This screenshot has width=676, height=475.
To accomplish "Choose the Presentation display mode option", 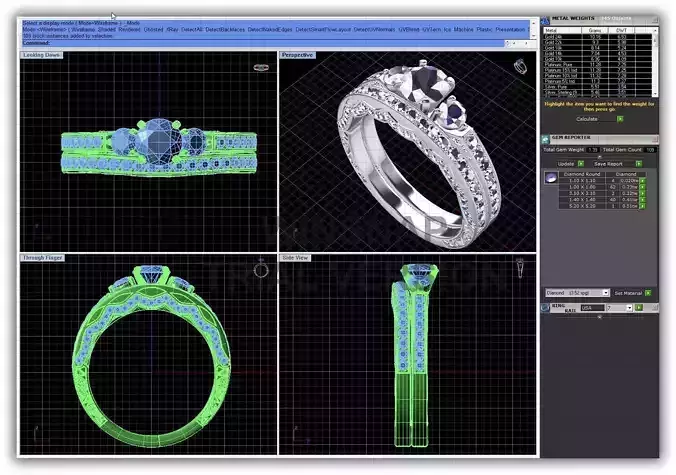I will click(x=510, y=30).
